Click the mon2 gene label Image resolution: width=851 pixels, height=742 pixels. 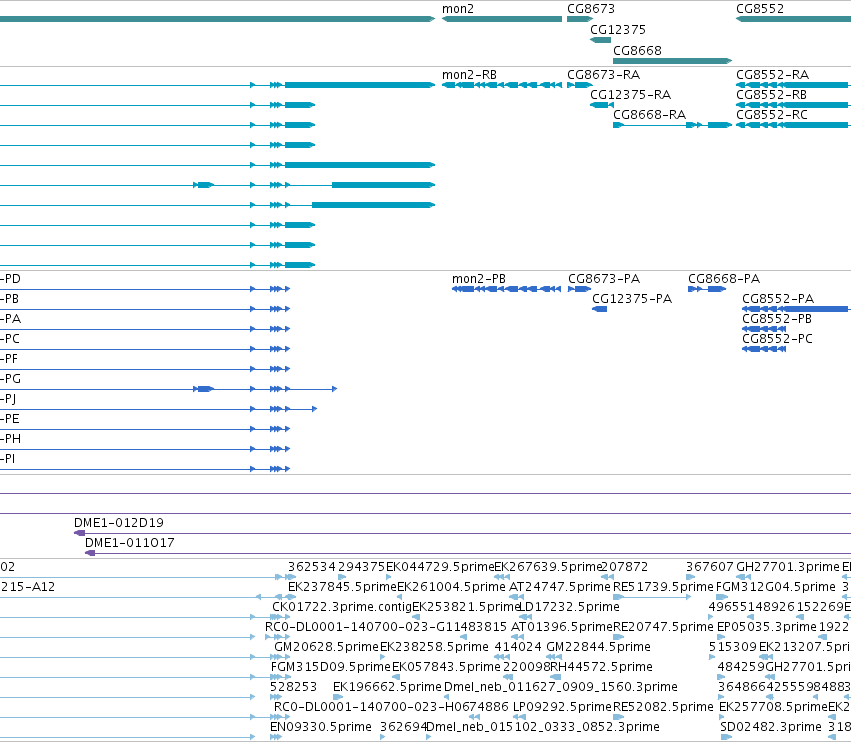pos(458,9)
